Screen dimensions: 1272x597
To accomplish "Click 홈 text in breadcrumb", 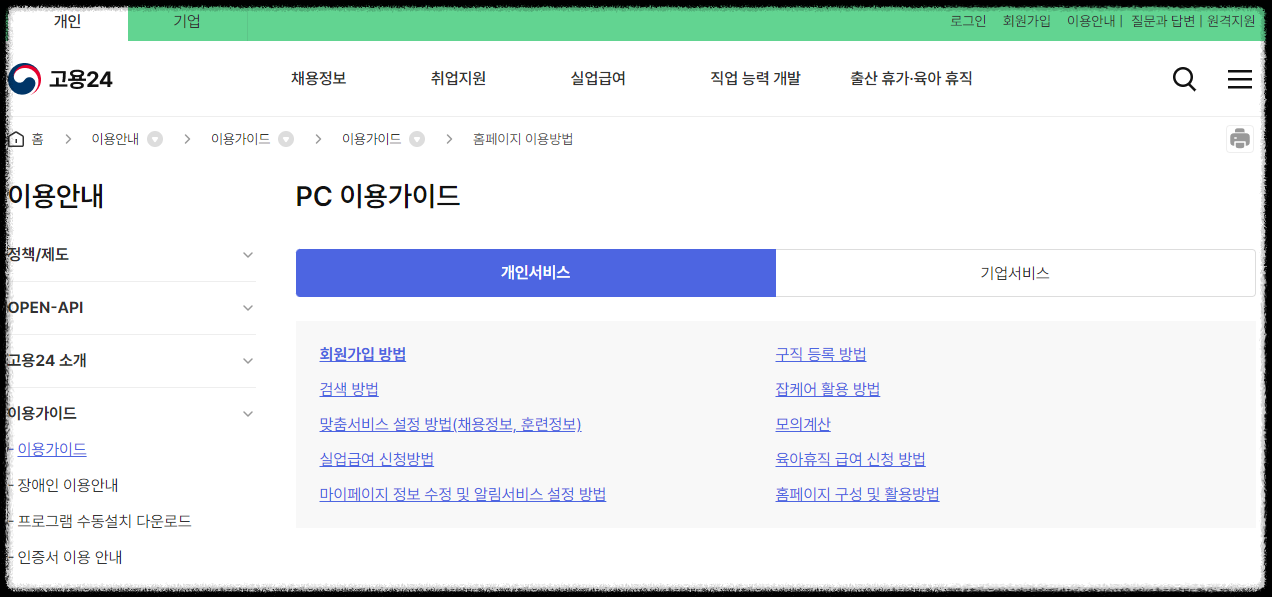I will click(37, 139).
